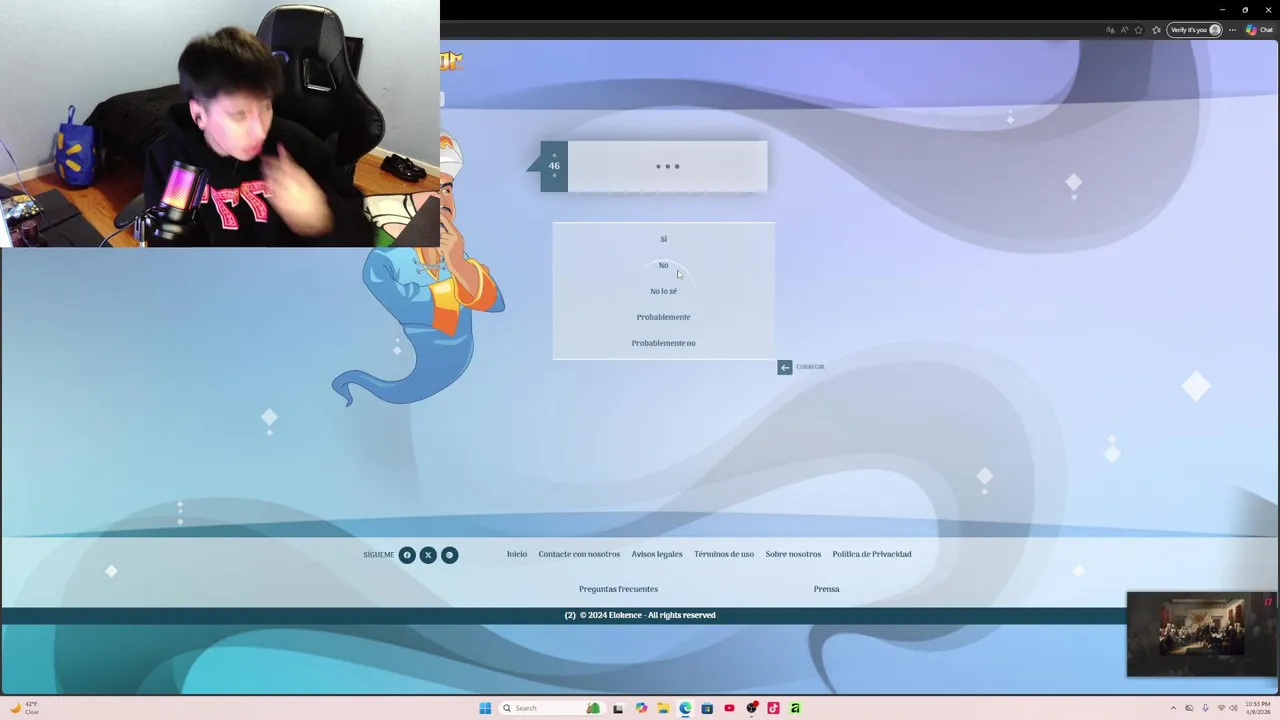The image size is (1280, 720).
Task: Choose the 'Probablemente' answer
Action: [663, 317]
